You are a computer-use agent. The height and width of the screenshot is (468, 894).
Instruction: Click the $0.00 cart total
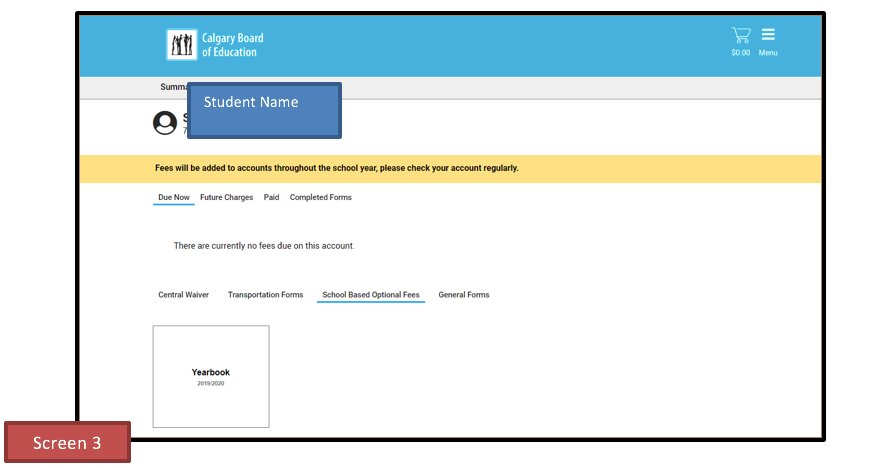(740, 53)
